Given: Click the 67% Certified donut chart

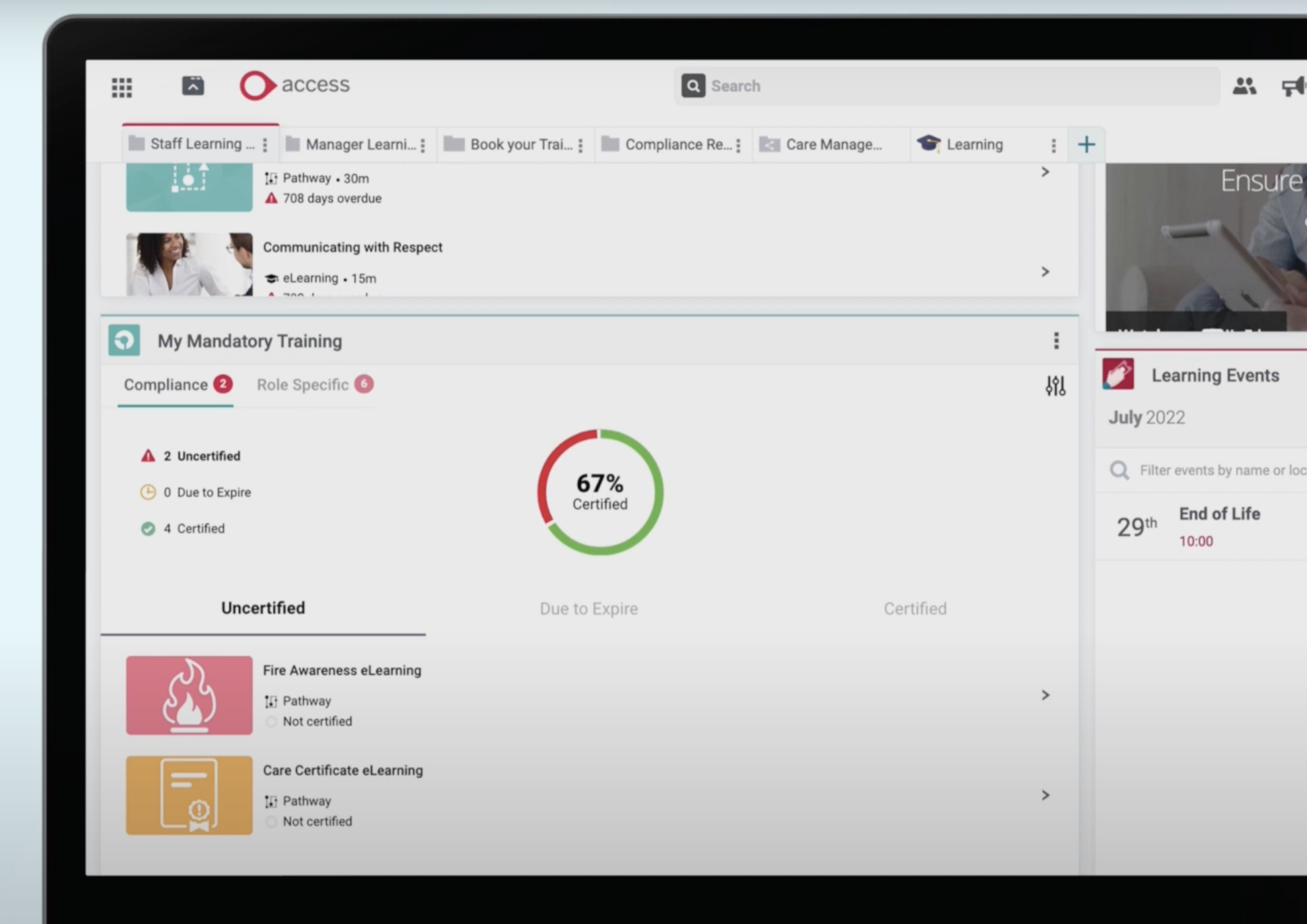Looking at the screenshot, I should pyautogui.click(x=599, y=492).
